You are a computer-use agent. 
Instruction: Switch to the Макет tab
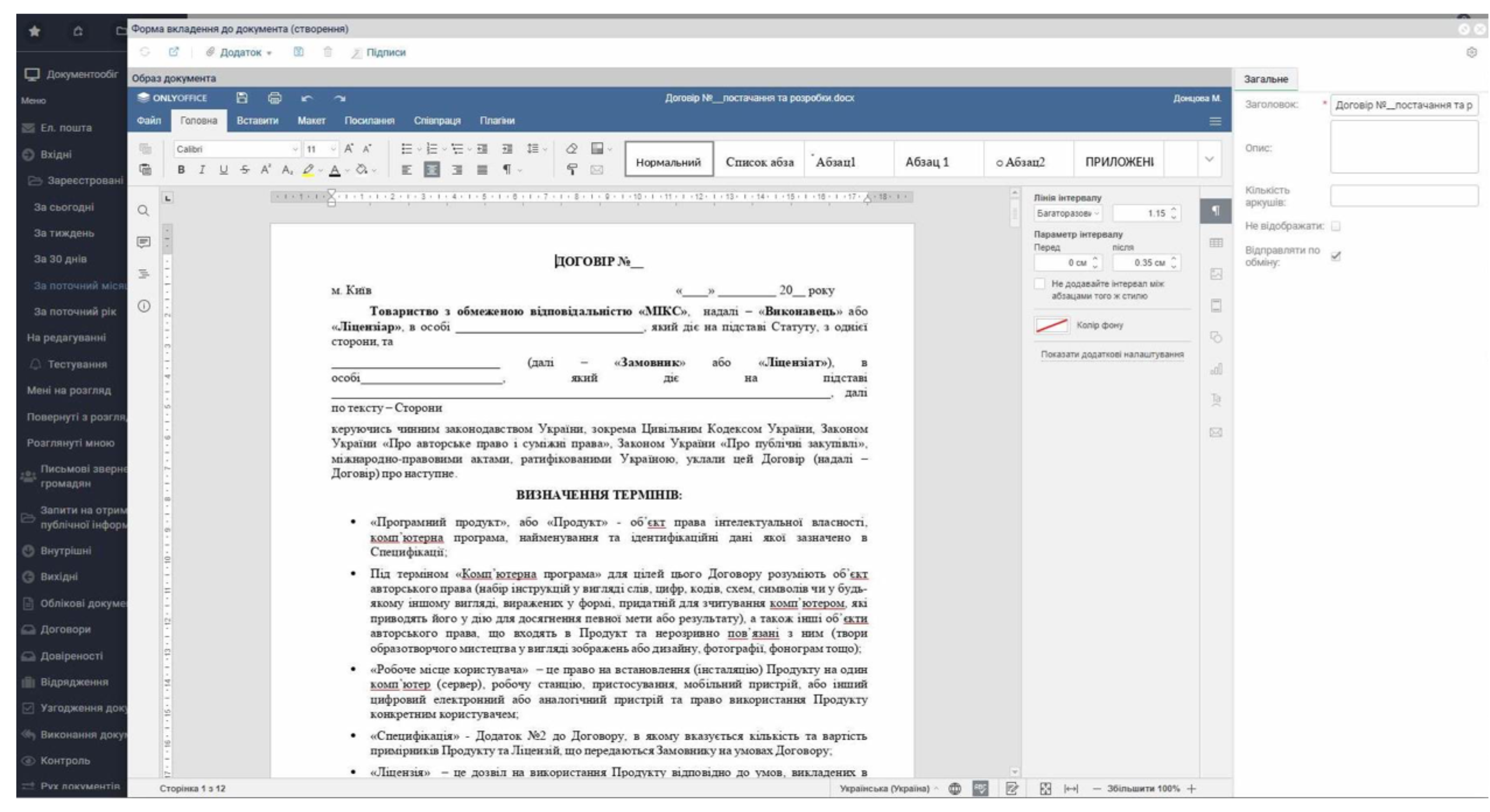311,121
